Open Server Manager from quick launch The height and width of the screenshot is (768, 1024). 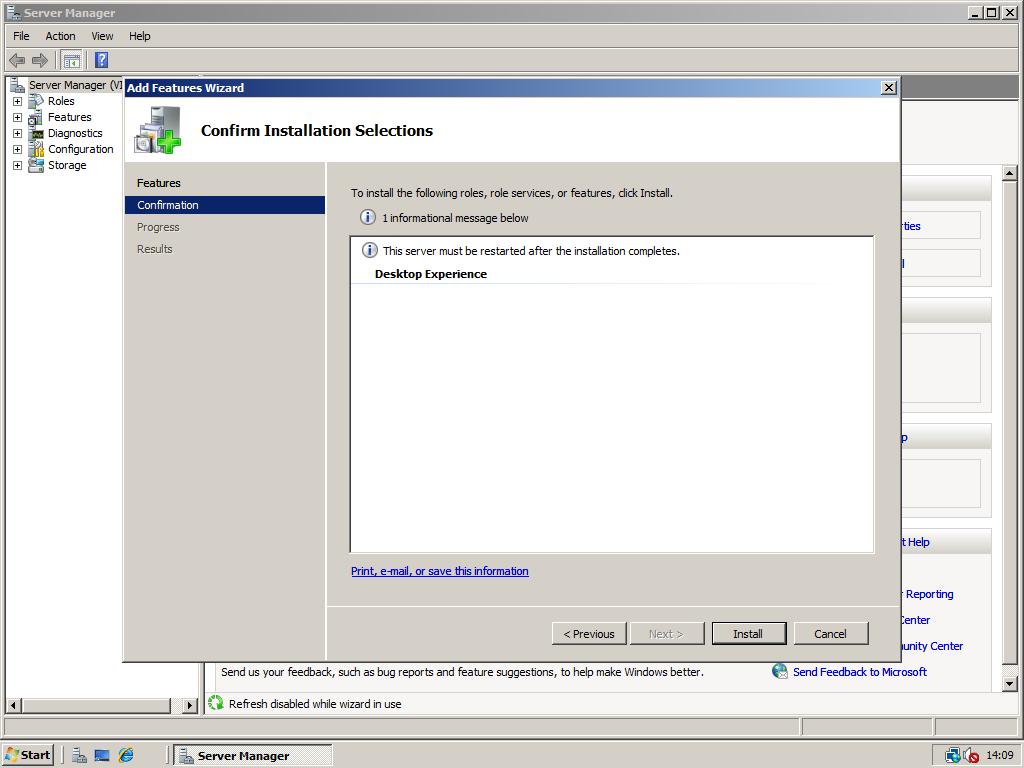80,756
